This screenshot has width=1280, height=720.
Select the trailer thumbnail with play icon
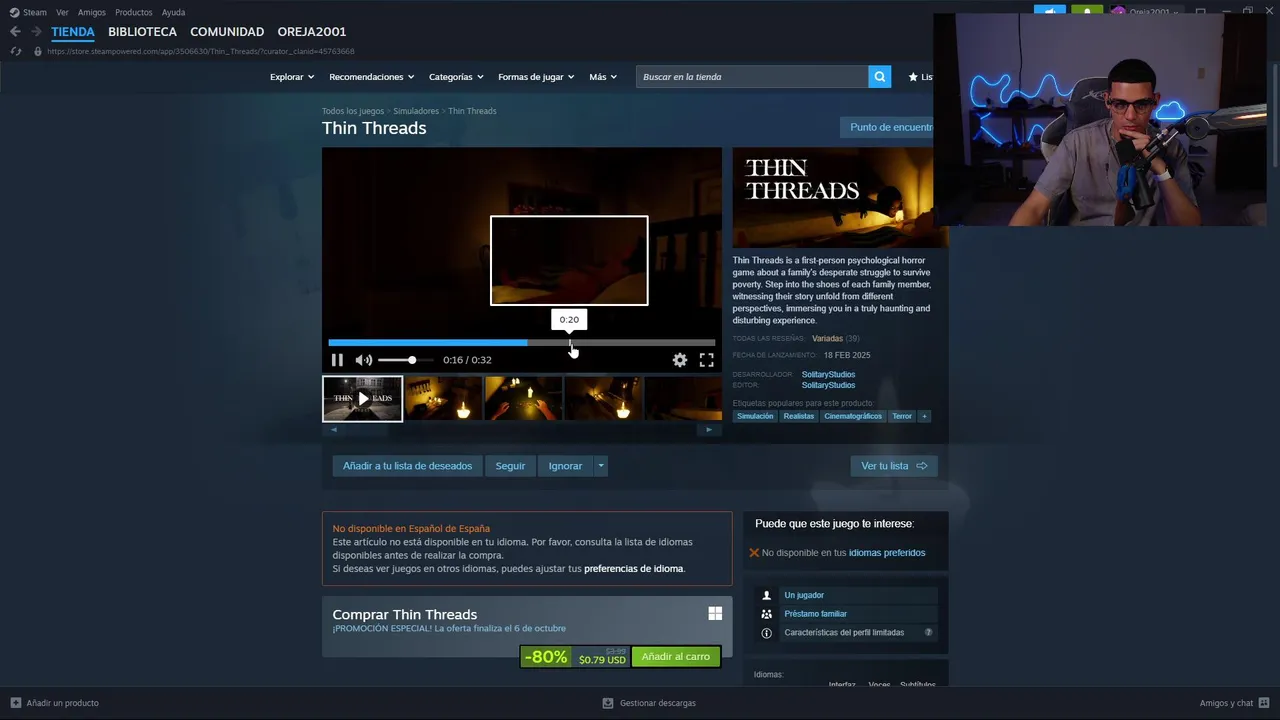362,398
